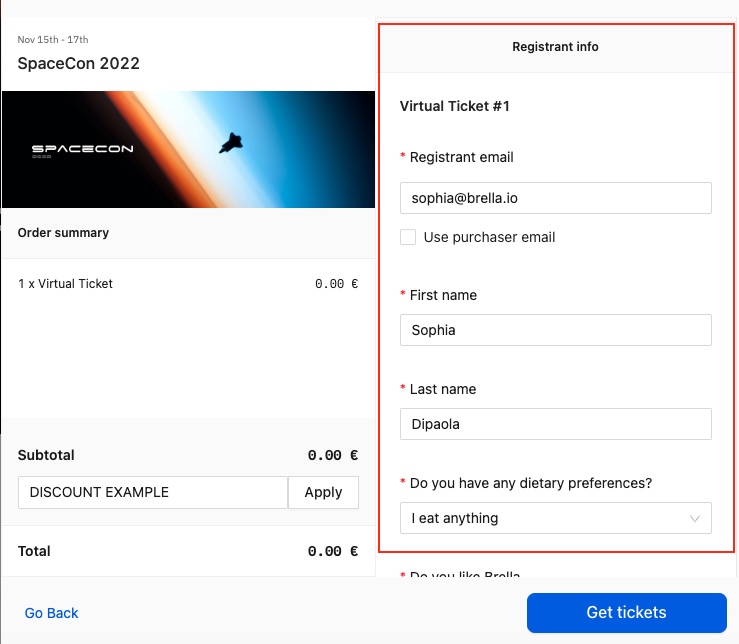Click the Registrant info header
The width and height of the screenshot is (739, 644).
pyautogui.click(x=555, y=47)
